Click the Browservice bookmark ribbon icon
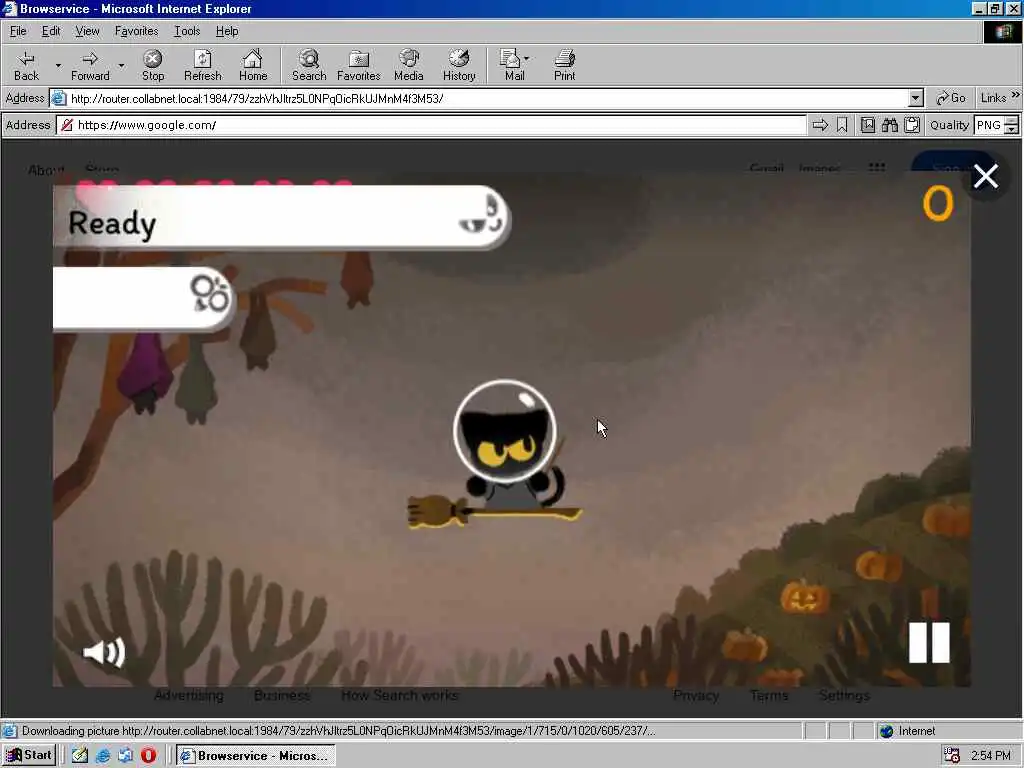The width and height of the screenshot is (1024, 768). 842,125
